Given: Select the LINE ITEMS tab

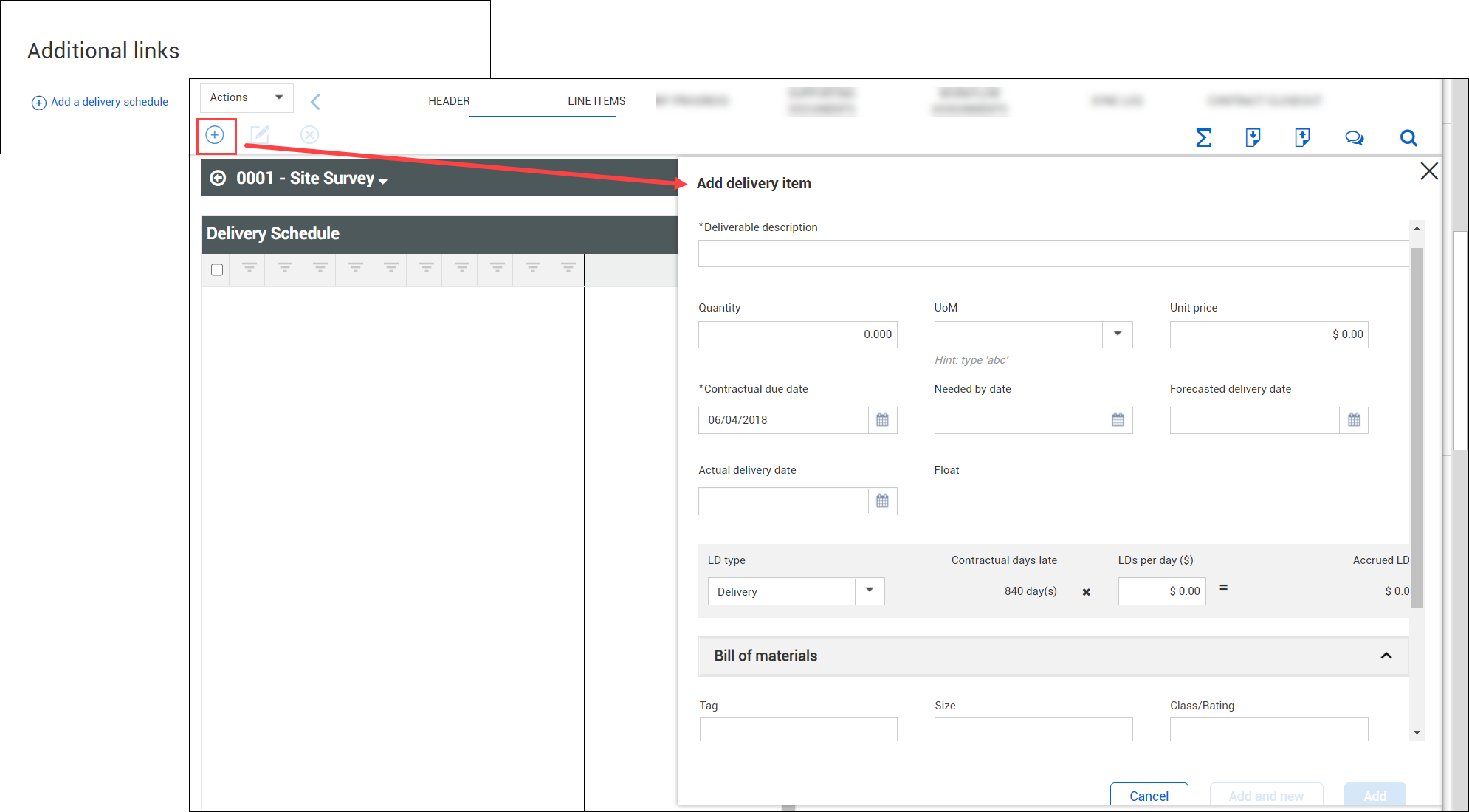Looking at the screenshot, I should [596, 101].
